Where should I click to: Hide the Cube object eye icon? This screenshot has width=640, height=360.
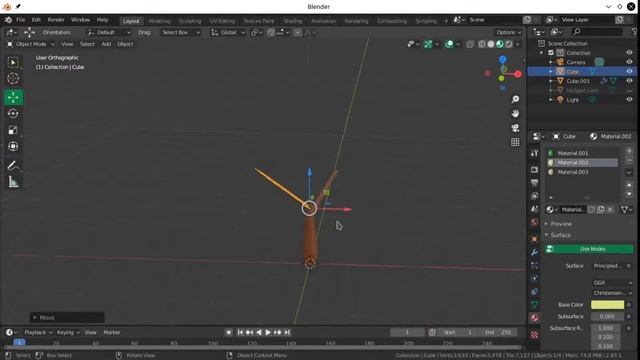click(629, 71)
